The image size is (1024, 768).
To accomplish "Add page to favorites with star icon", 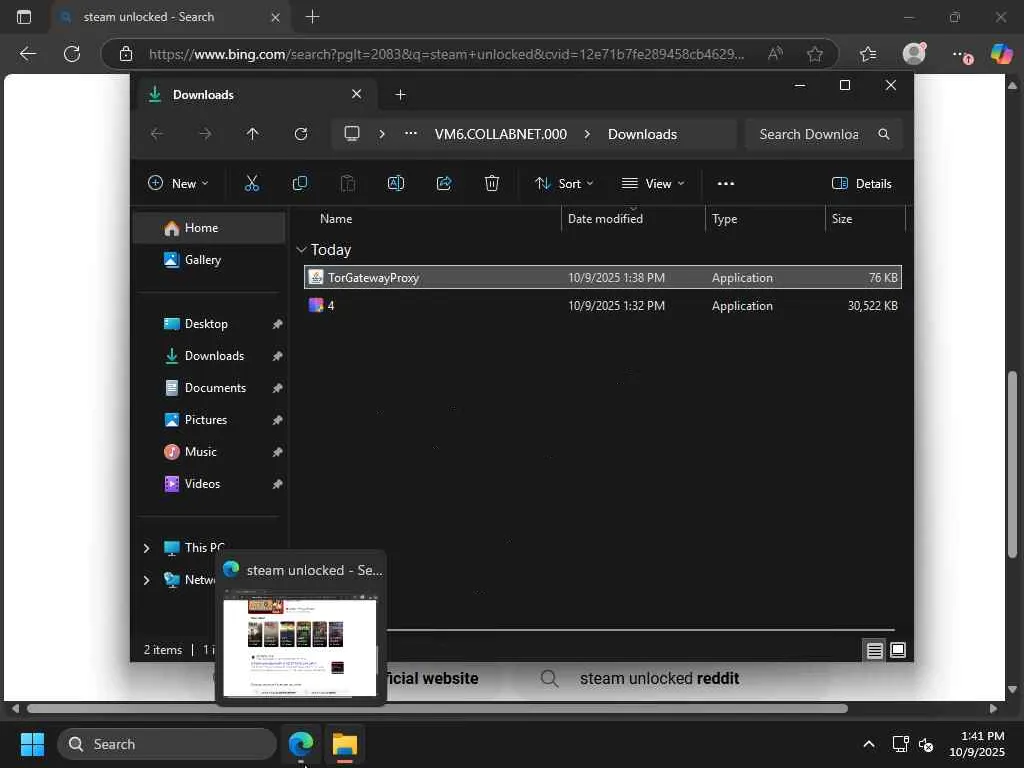I will [814, 54].
